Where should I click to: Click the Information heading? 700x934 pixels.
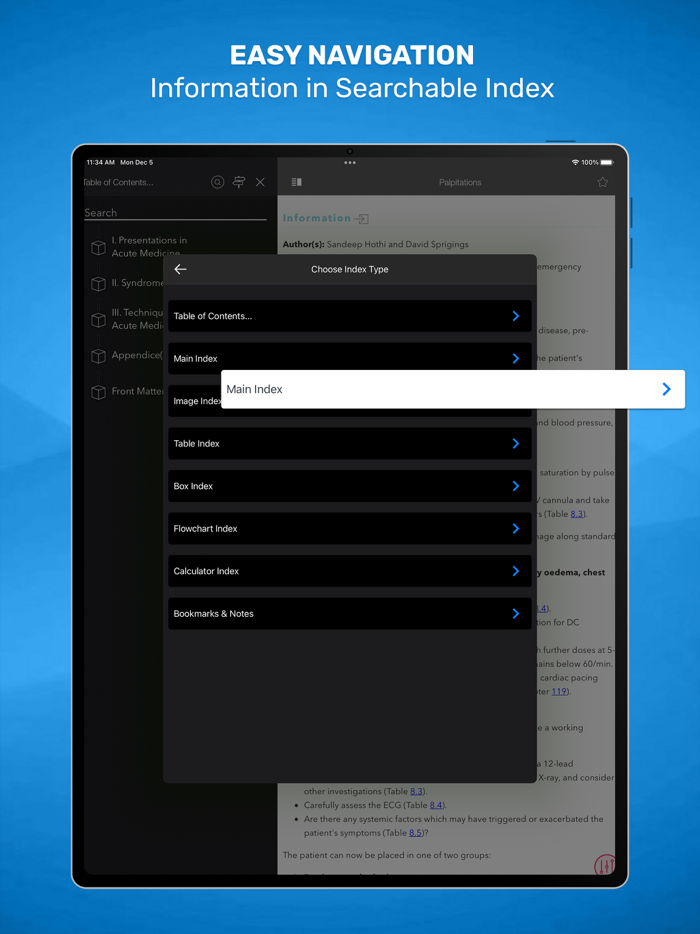click(x=317, y=218)
